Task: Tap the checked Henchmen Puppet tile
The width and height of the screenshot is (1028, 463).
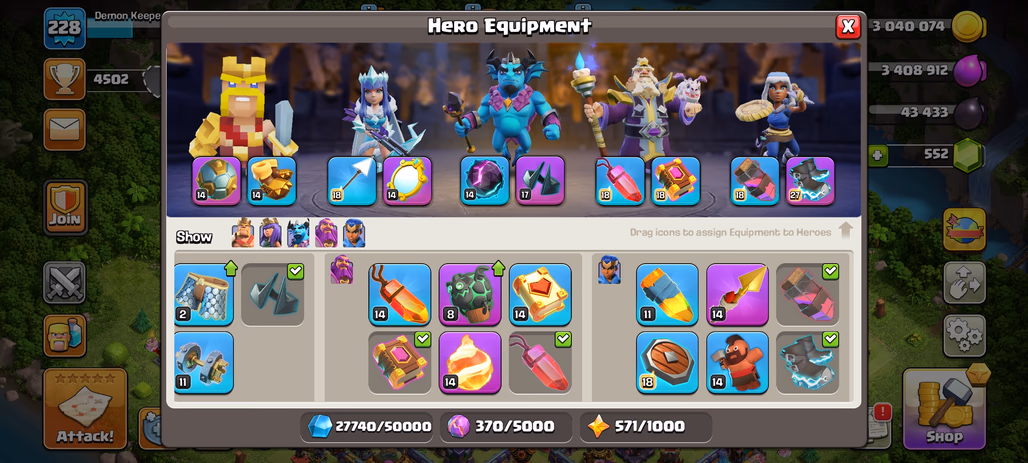Action: (x=273, y=294)
